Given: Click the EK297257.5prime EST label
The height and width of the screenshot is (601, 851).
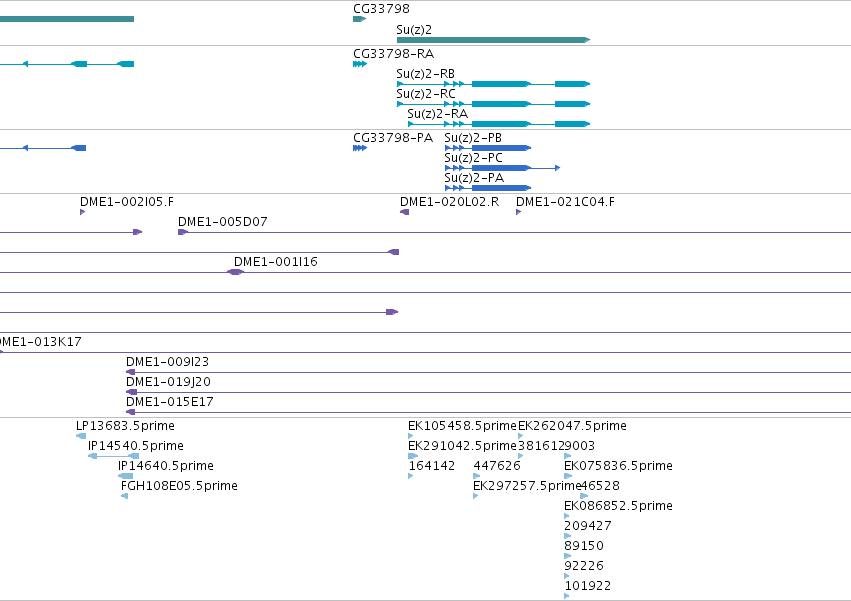Looking at the screenshot, I should 527,486.
